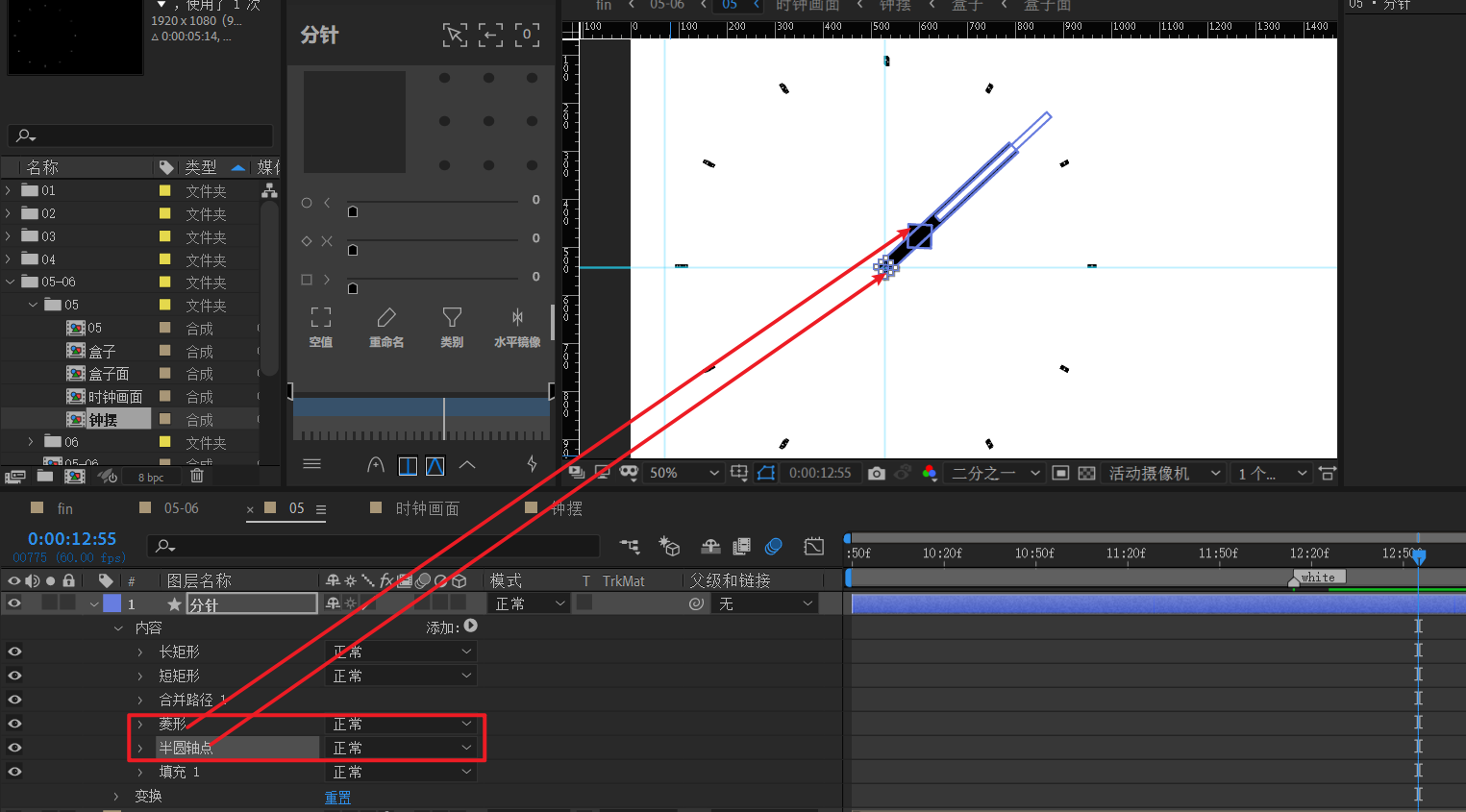
Task: Click the 8 bpc color depth button
Action: 151,477
